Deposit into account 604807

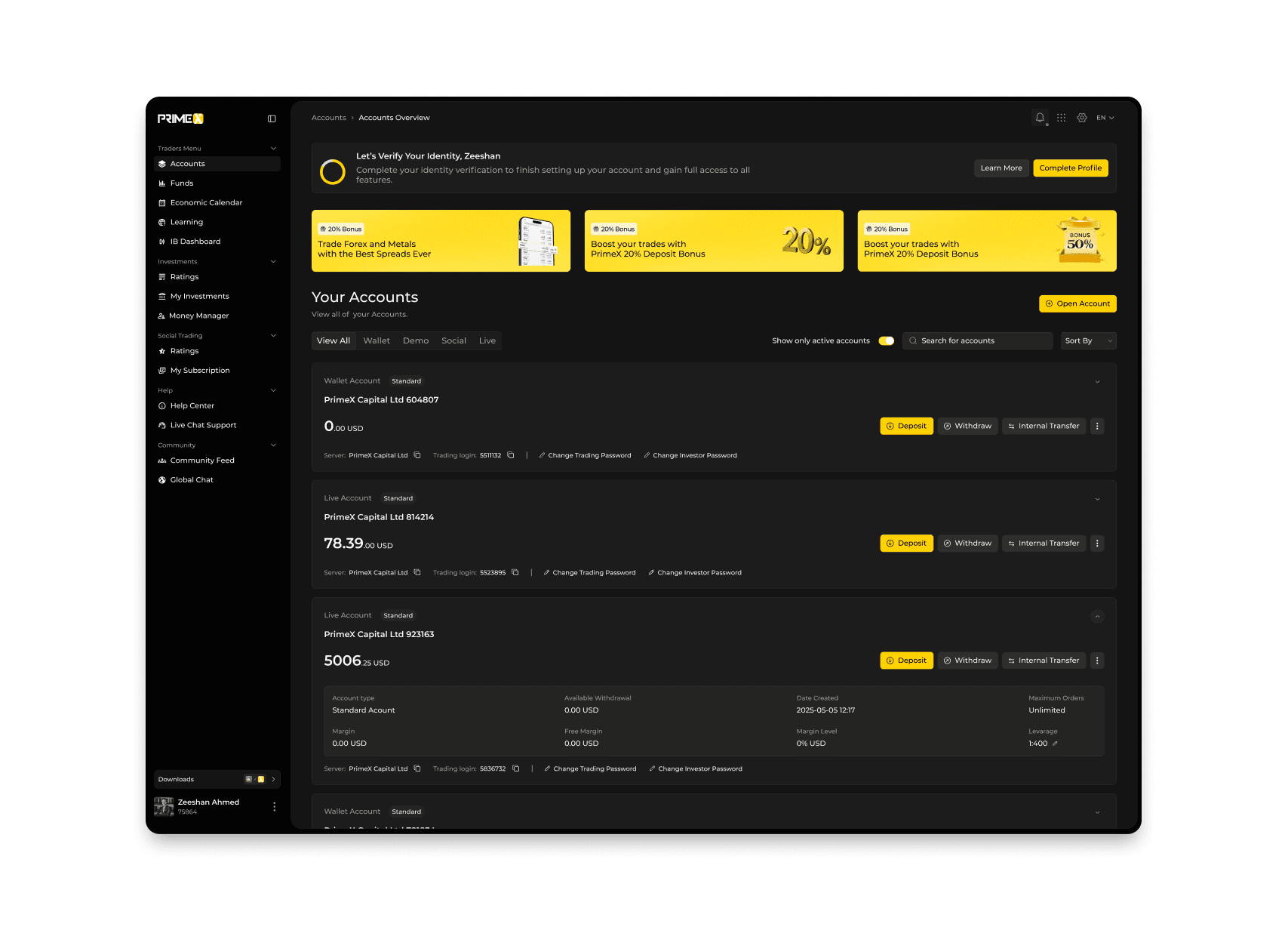907,426
